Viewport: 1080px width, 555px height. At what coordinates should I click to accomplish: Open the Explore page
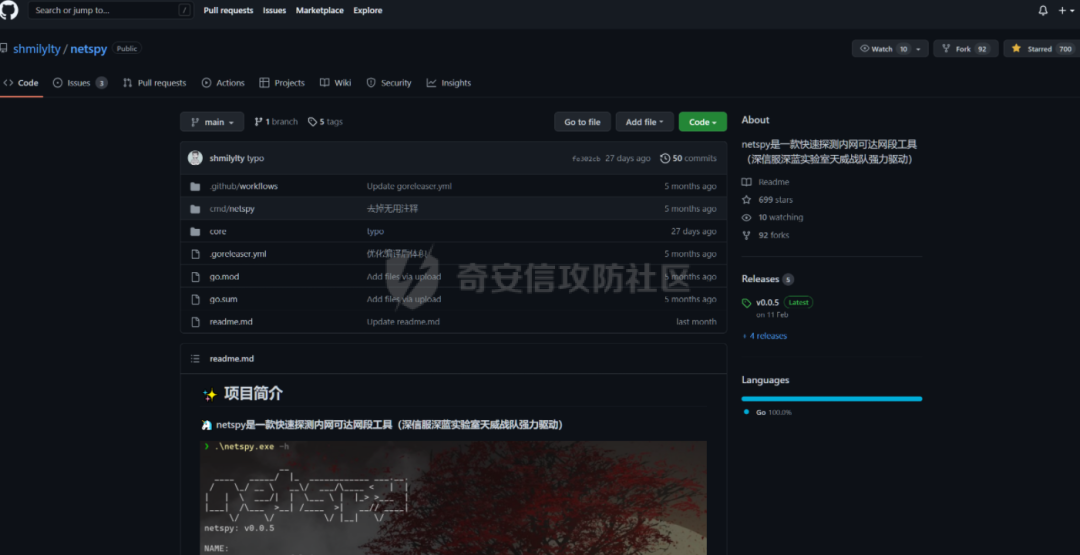(x=368, y=10)
